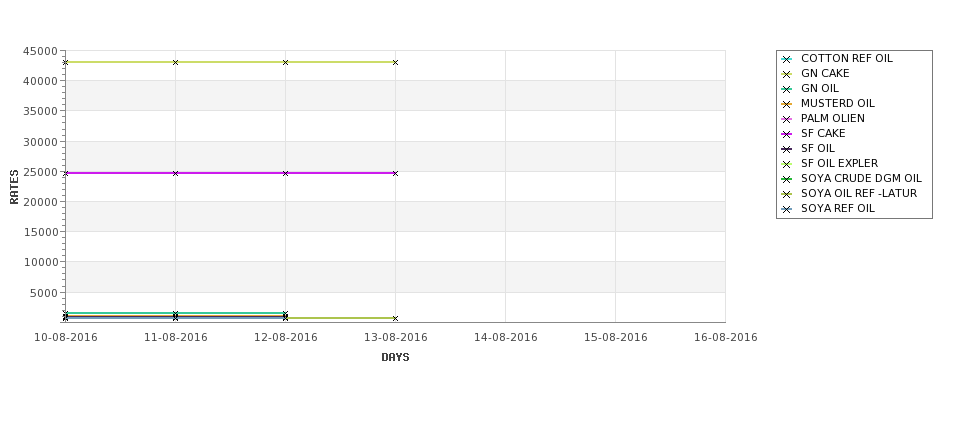Click the GN CAKE legend marker
Image resolution: width=975 pixels, height=429 pixels.
coord(787,74)
